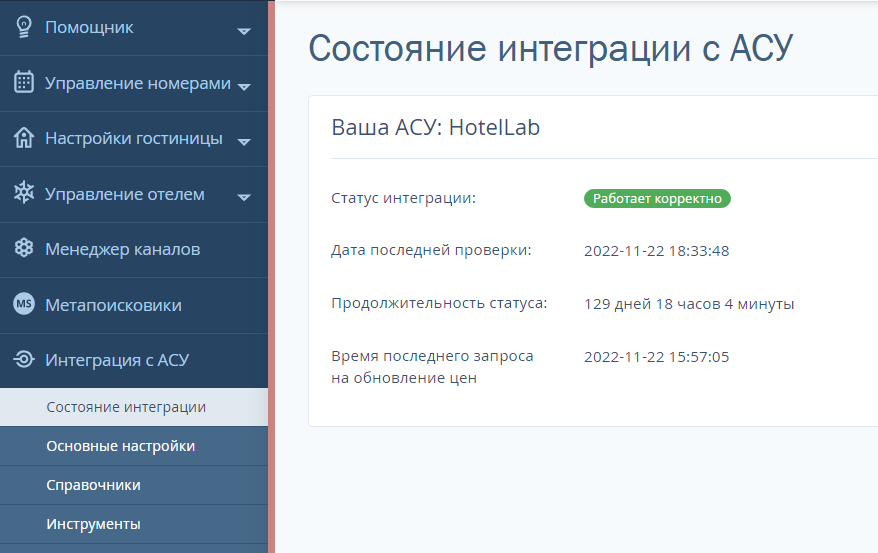Click the lightbulb icon next to Помощник
878x553 pixels.
pos(24,27)
